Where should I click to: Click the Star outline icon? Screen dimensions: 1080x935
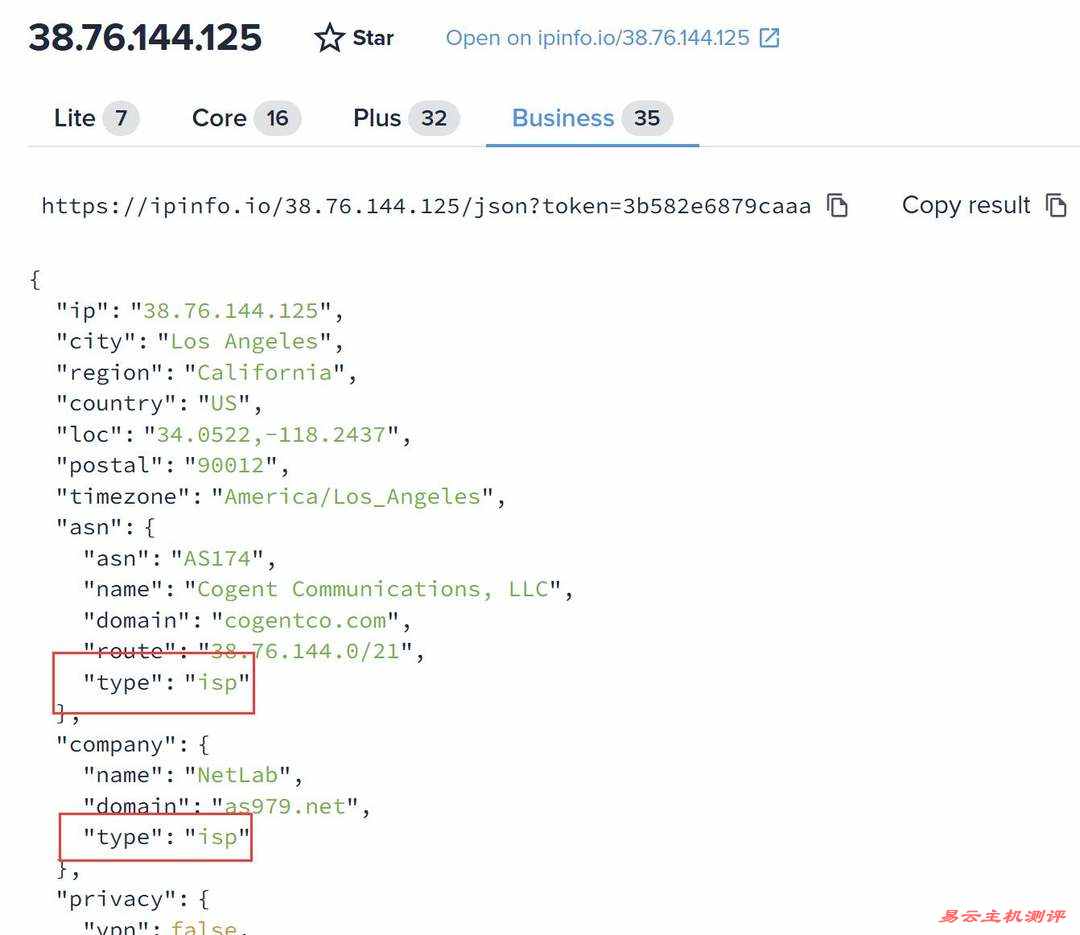point(329,38)
